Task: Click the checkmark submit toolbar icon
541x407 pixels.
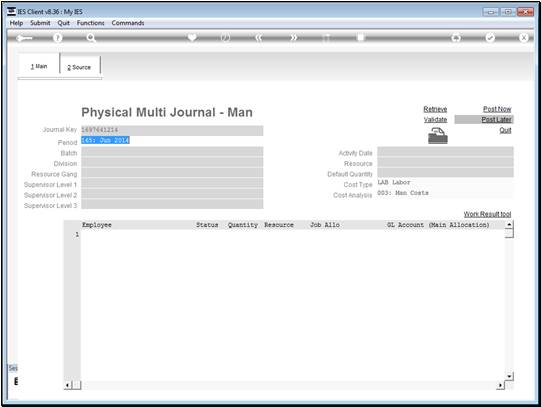Action: pyautogui.click(x=490, y=38)
